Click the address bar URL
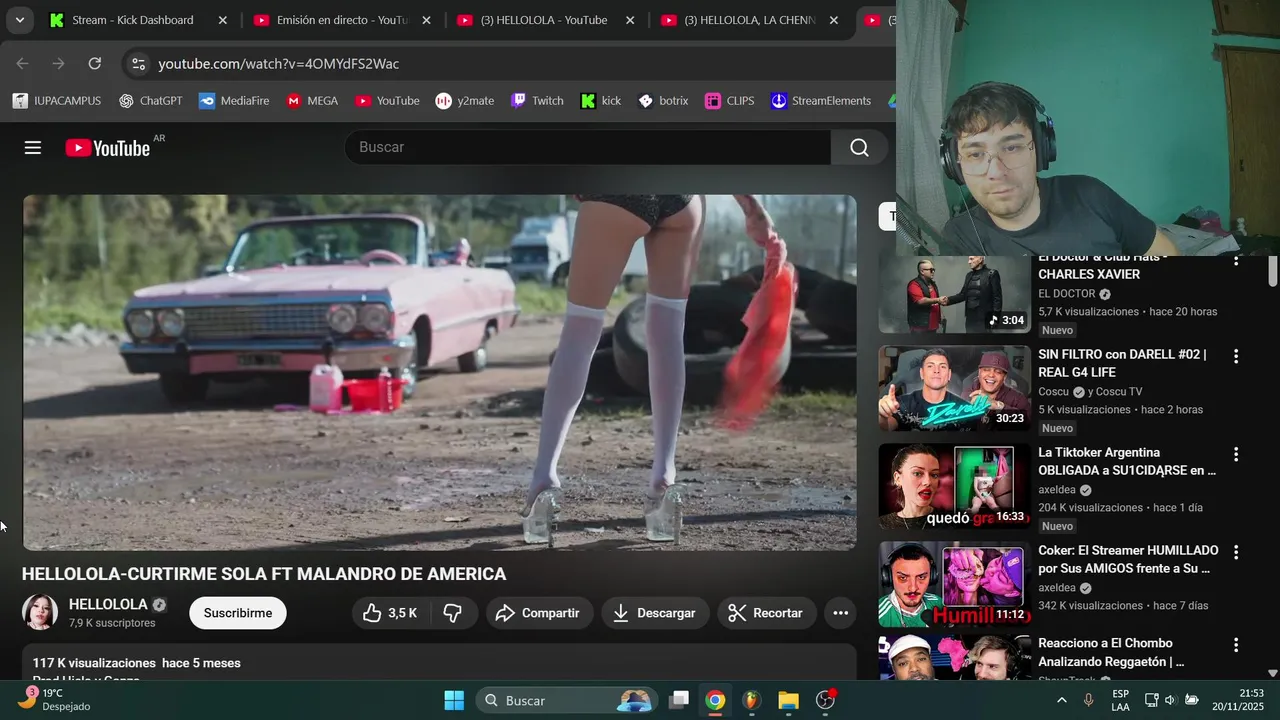This screenshot has height=720, width=1280. click(x=279, y=64)
